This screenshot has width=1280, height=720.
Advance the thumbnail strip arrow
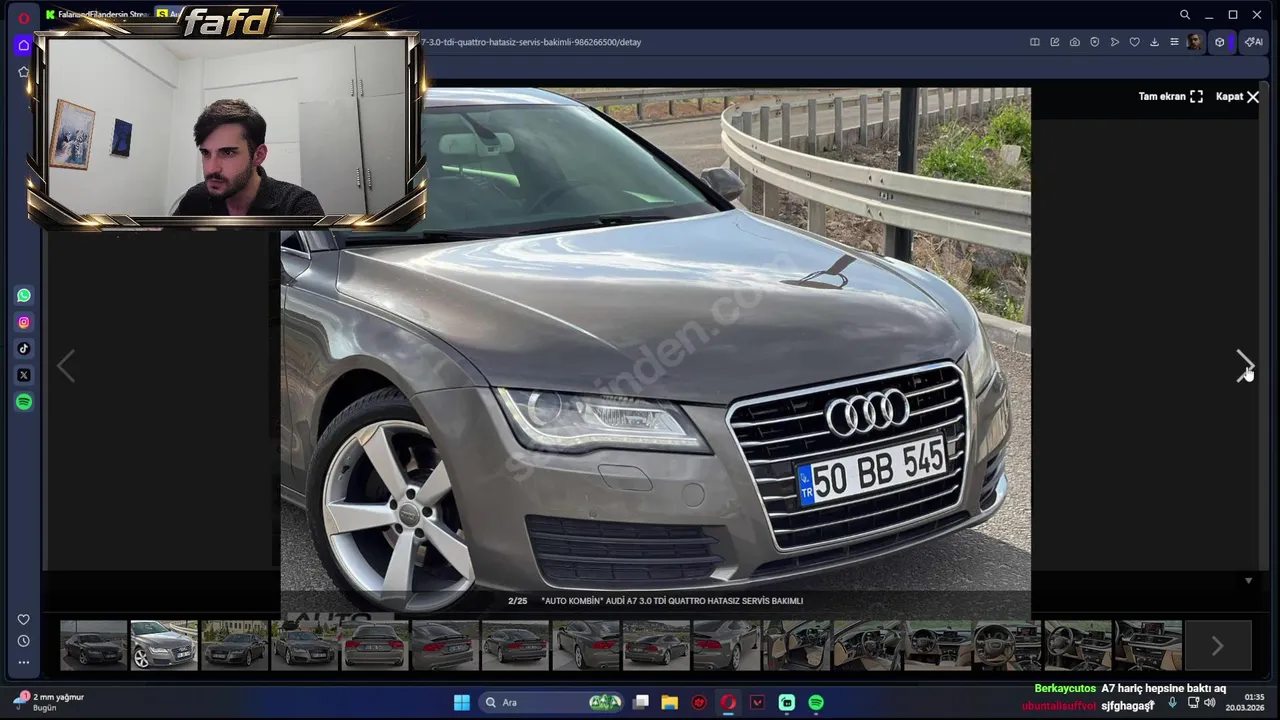click(x=1217, y=646)
